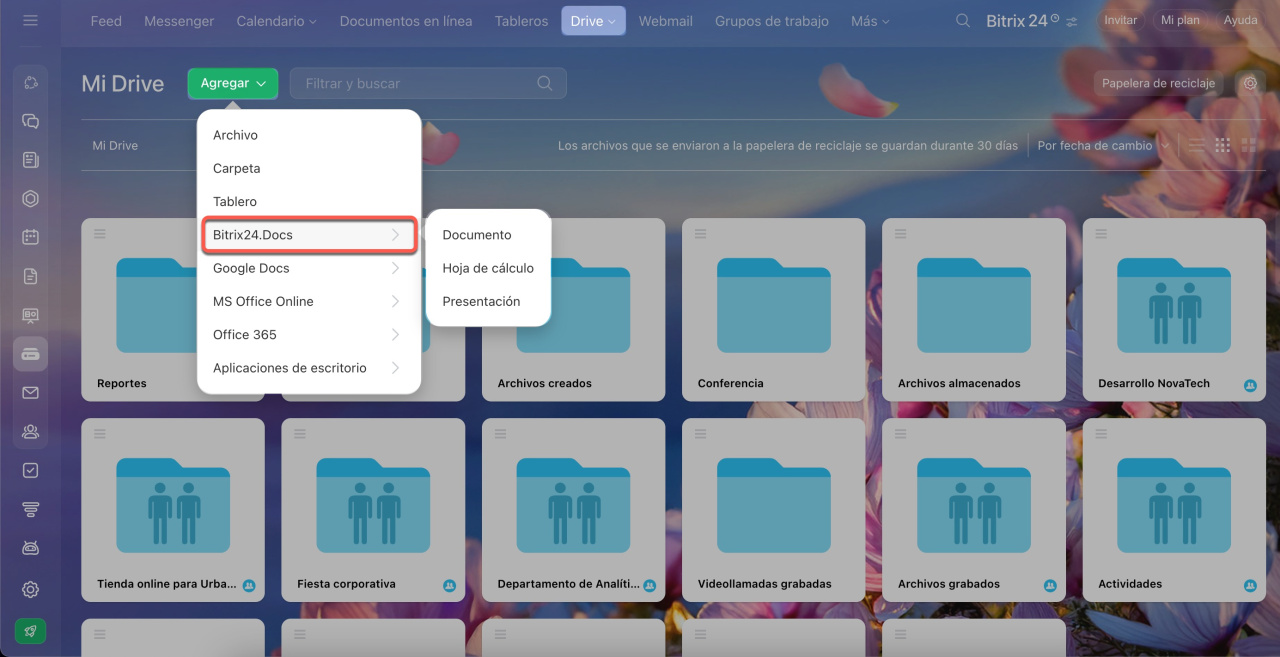
Task: Open Papelera de reciclaje
Action: (x=1158, y=83)
